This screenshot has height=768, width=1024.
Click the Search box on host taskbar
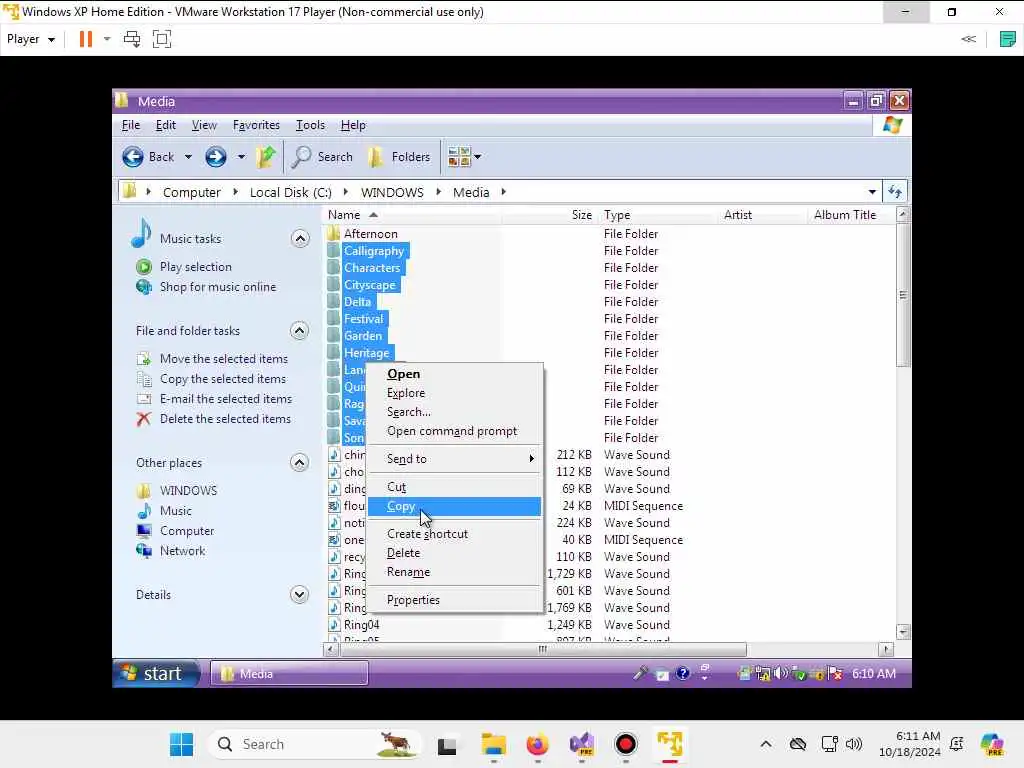tap(314, 744)
